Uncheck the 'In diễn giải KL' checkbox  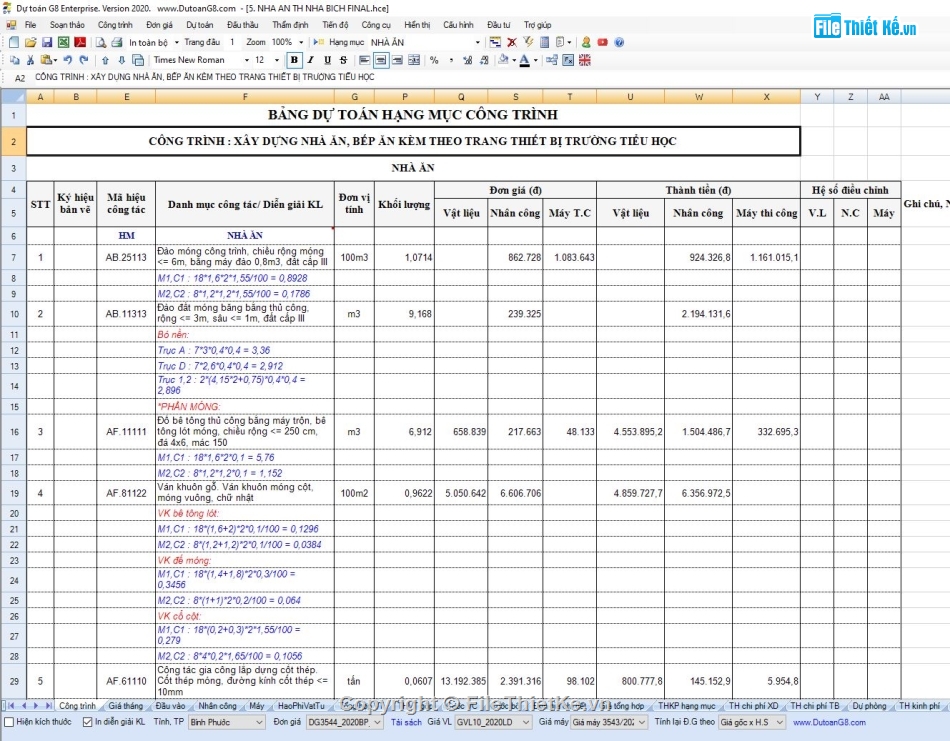pos(87,722)
